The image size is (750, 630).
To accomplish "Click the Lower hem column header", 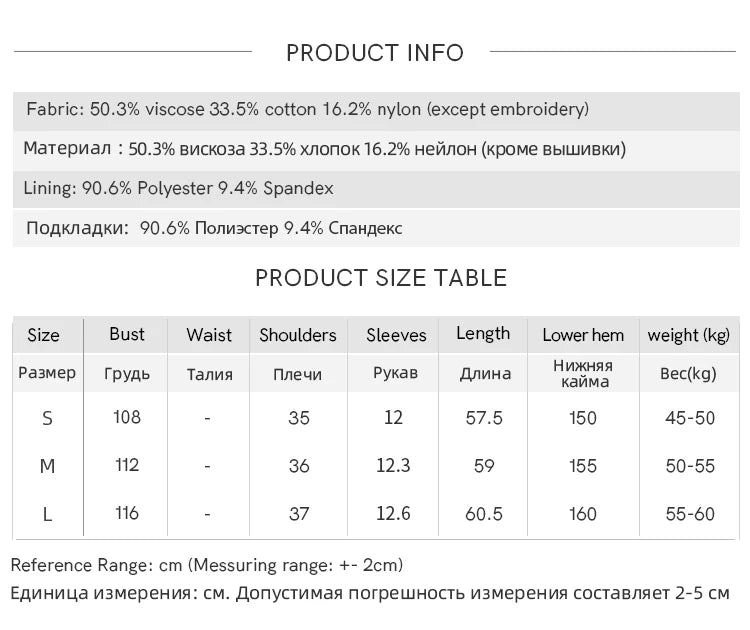I will [x=583, y=335].
